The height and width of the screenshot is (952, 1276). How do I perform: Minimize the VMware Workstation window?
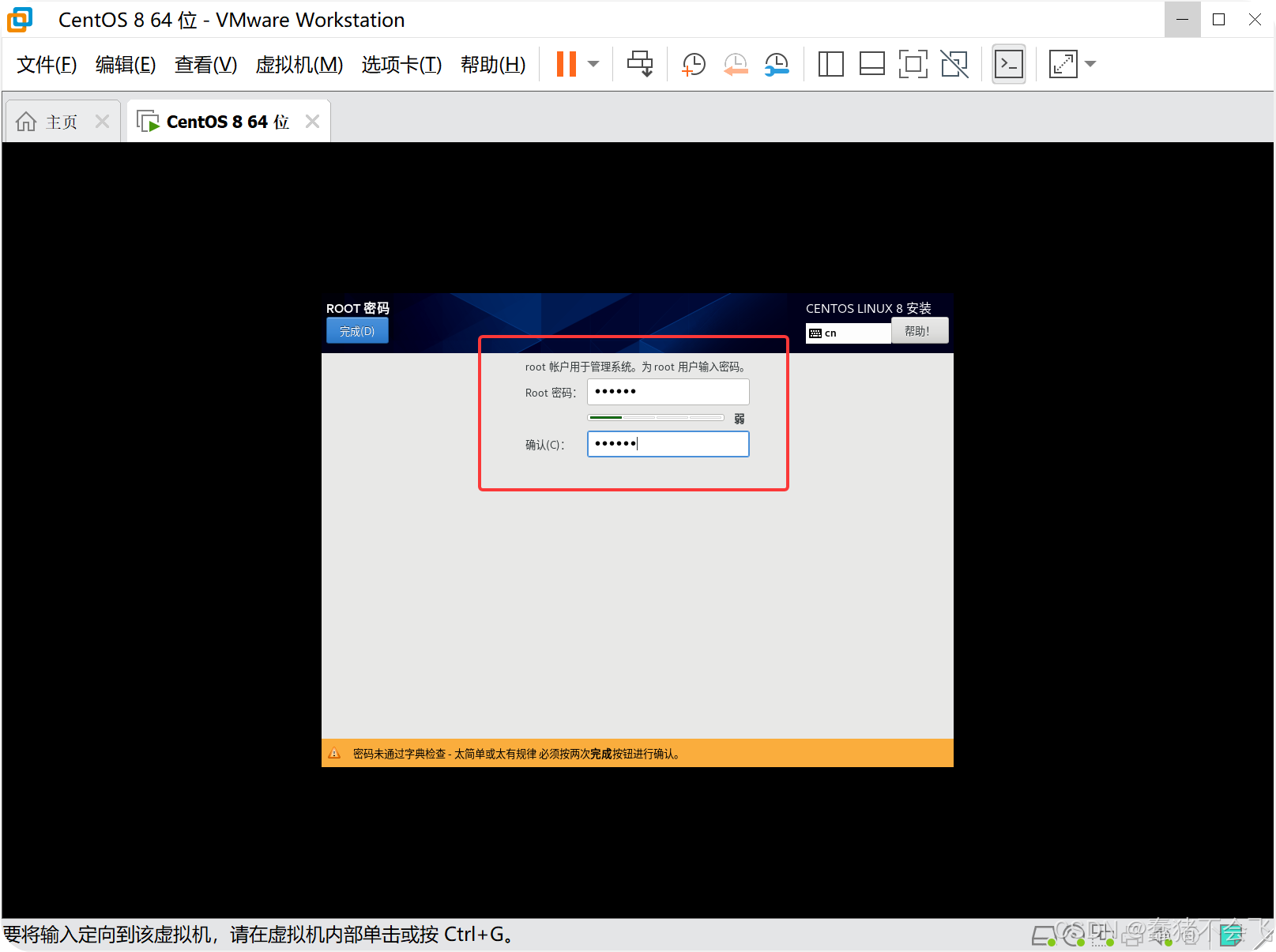(x=1183, y=20)
